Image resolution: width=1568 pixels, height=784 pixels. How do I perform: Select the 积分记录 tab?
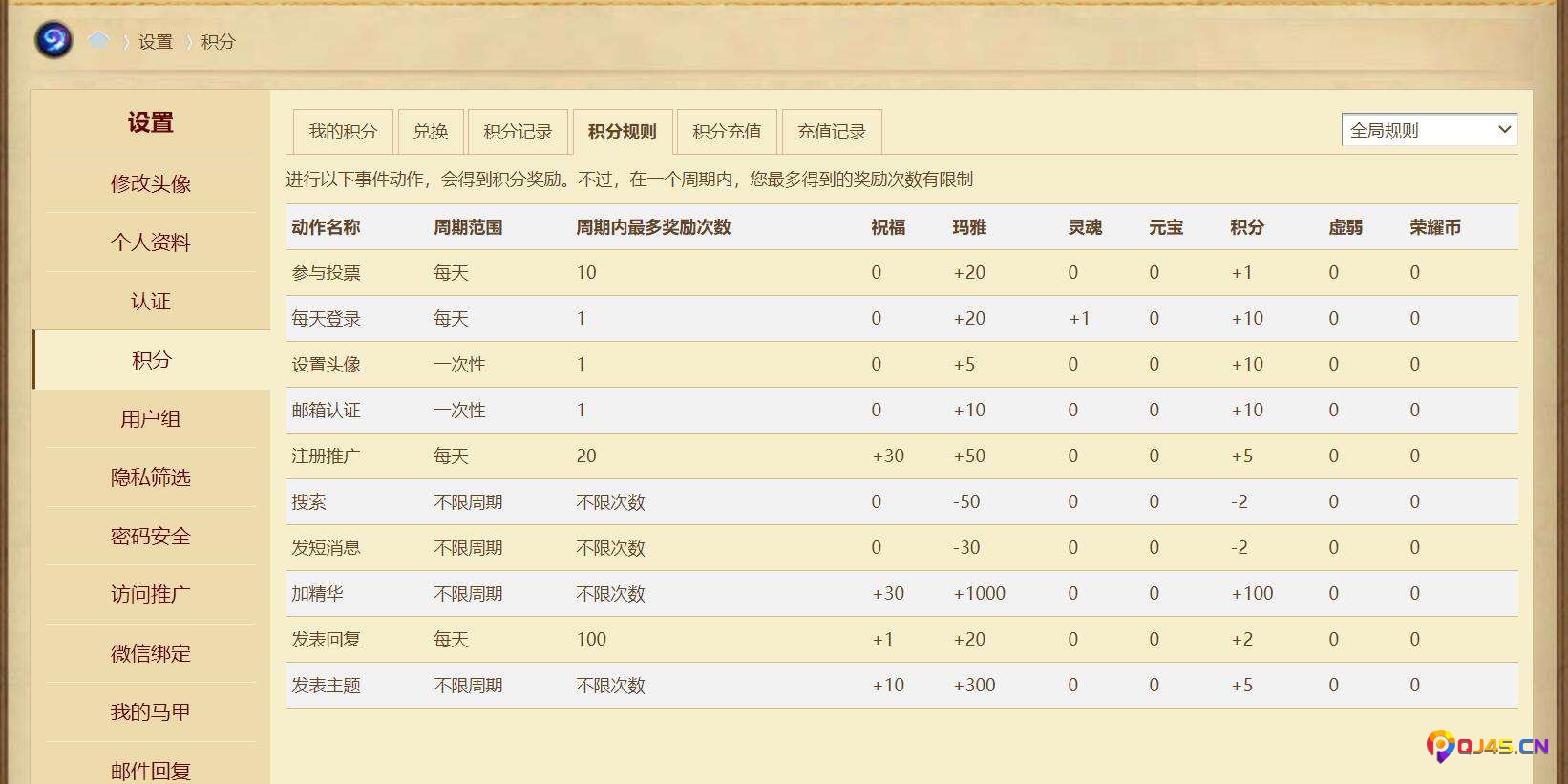(x=518, y=132)
